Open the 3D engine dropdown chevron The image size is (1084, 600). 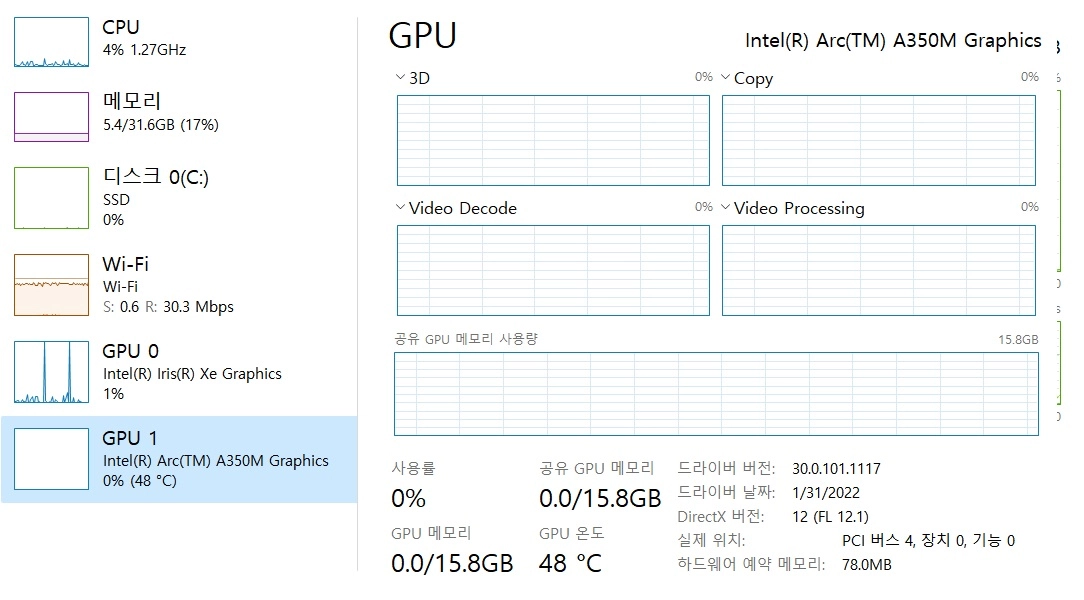coord(400,77)
